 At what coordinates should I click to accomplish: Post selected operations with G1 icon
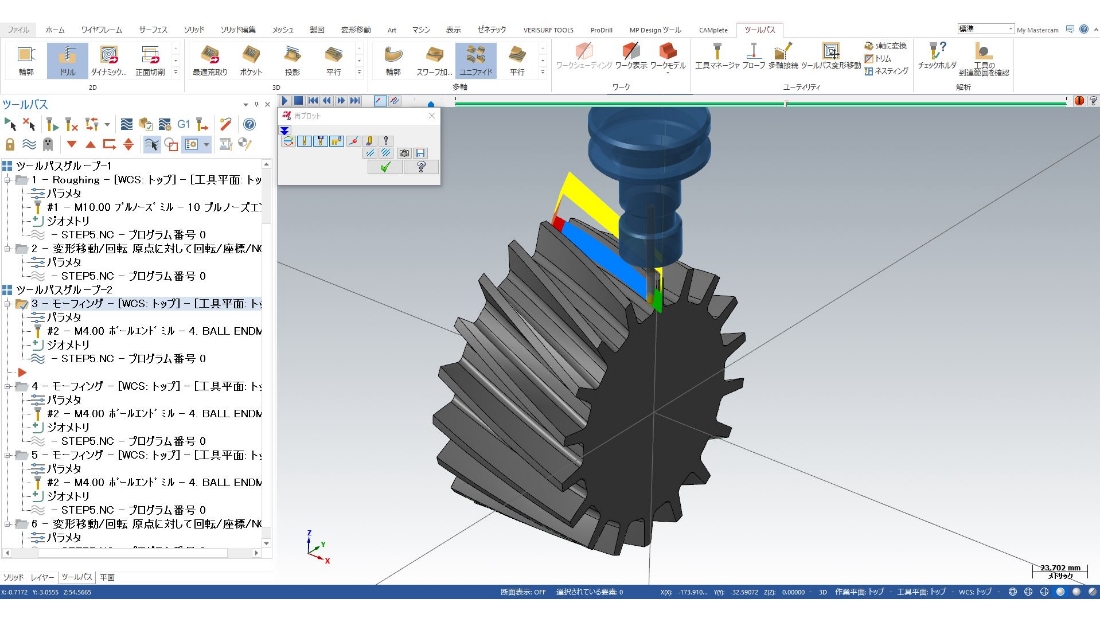point(184,124)
